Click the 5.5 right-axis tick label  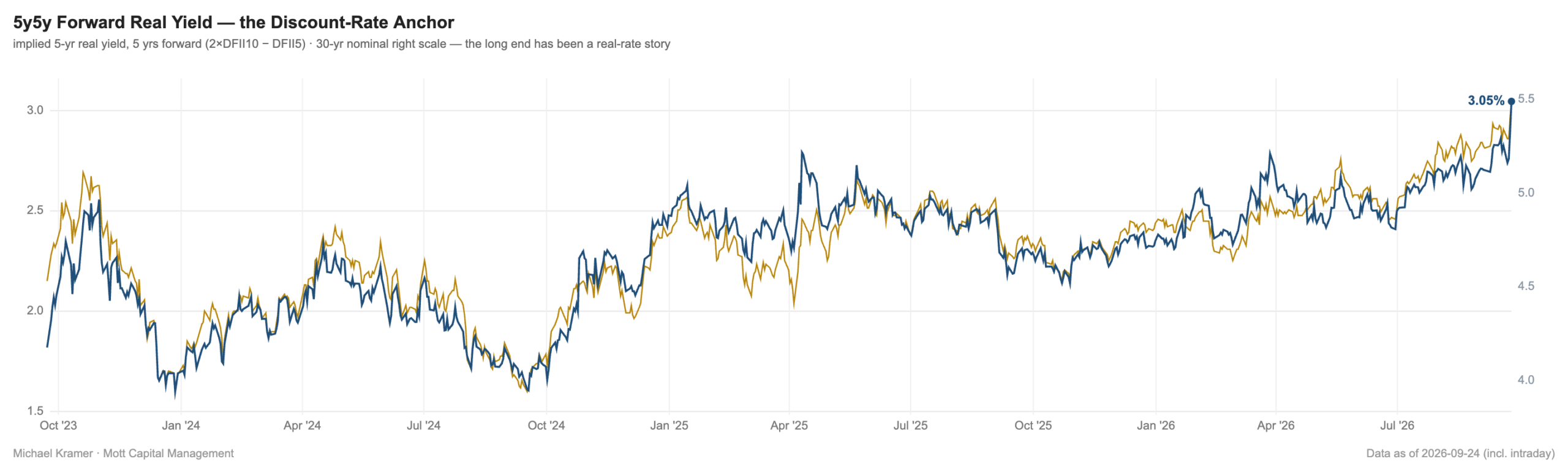tap(1526, 99)
